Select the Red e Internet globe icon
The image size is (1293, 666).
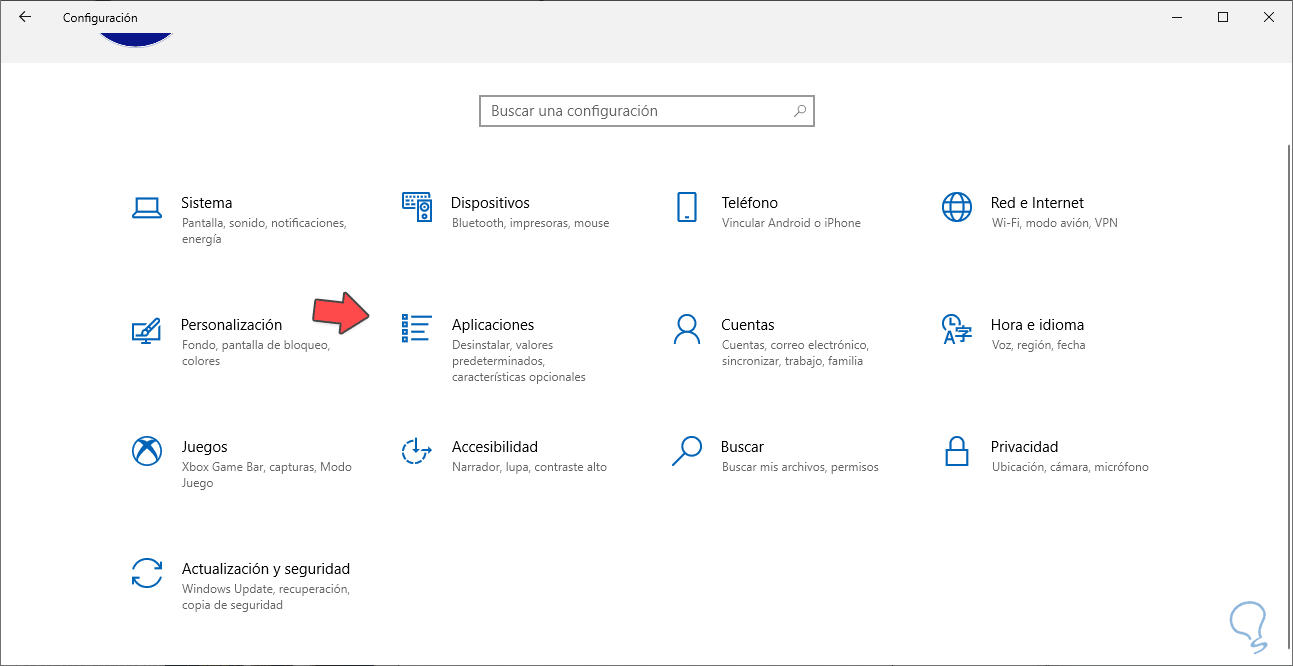(957, 207)
